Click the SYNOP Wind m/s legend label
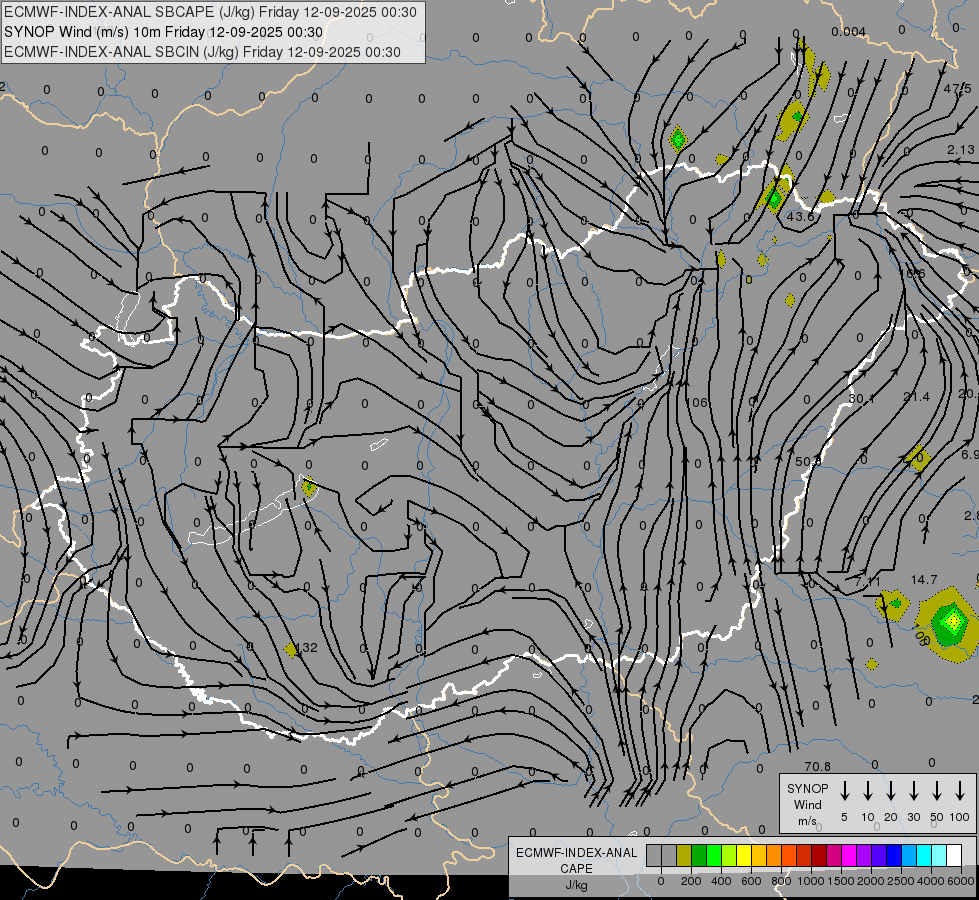Image resolution: width=979 pixels, height=900 pixels. coord(807,804)
